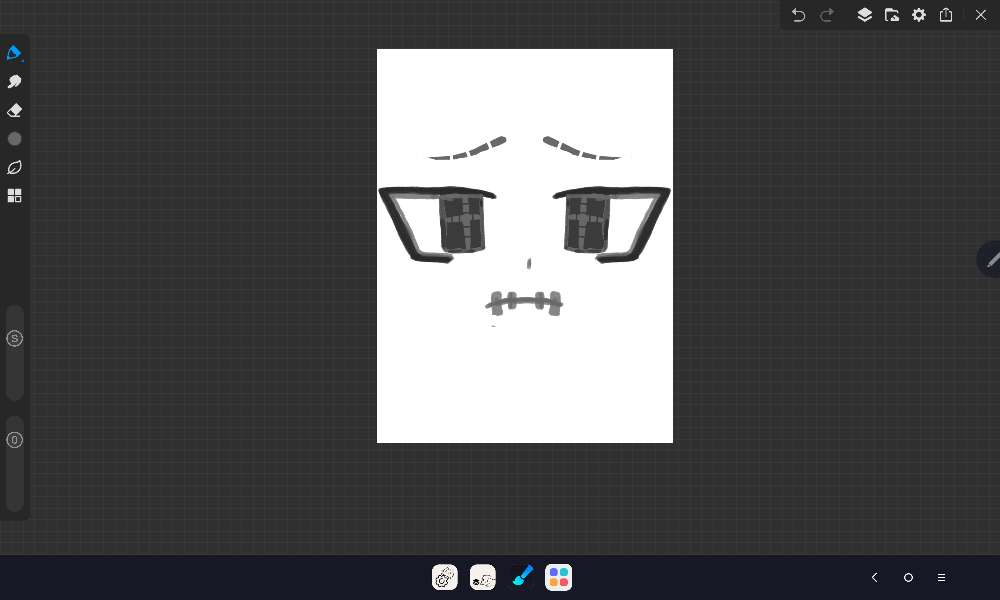Open the layers panel
Image resolution: width=1000 pixels, height=600 pixels.
click(x=865, y=15)
